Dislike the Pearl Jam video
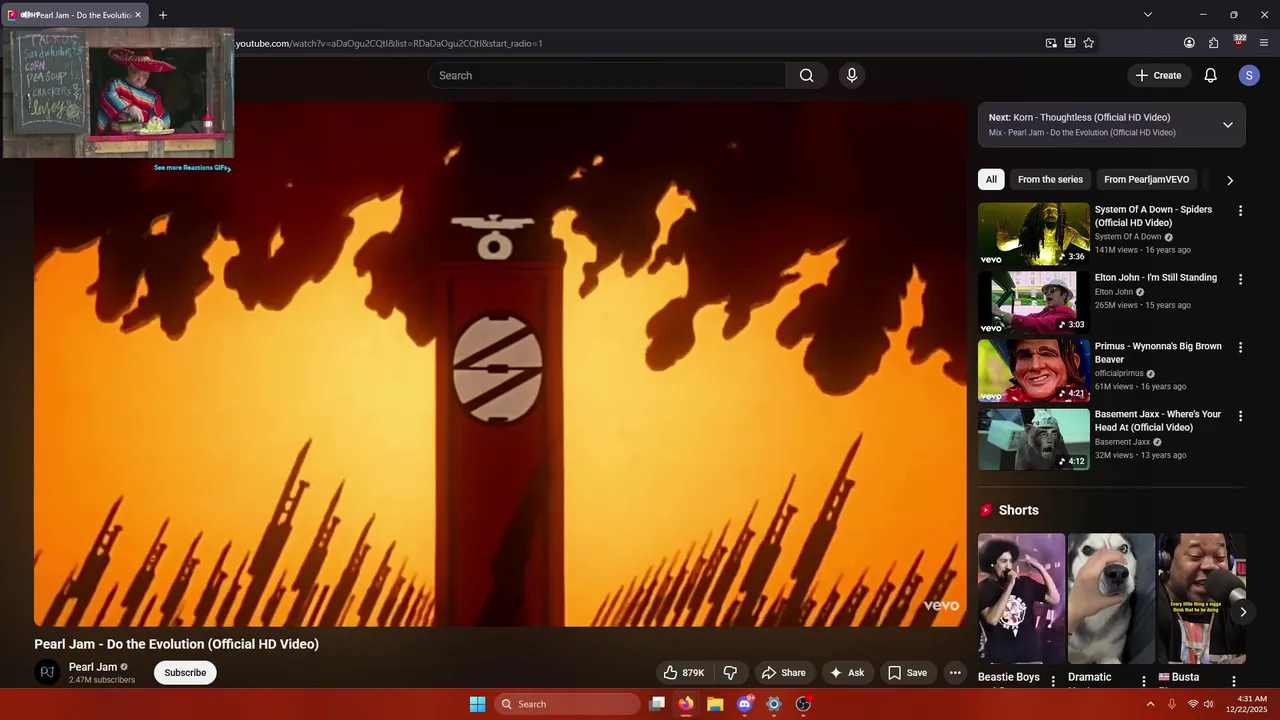Viewport: 1280px width, 720px height. [730, 673]
